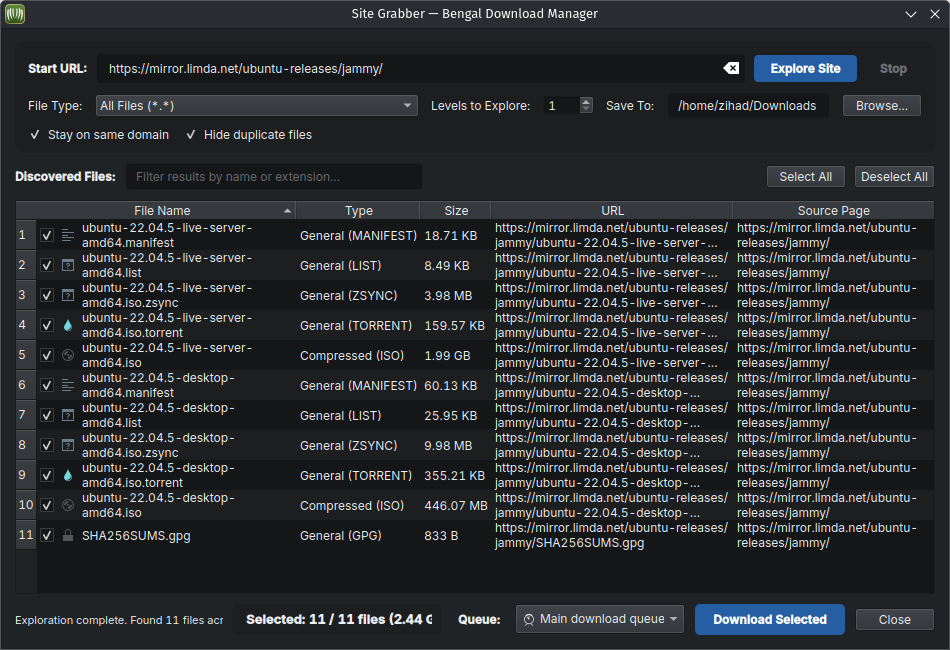Click the unknown file icon for live-server amd64.list
The width and height of the screenshot is (950, 650).
tap(68, 265)
